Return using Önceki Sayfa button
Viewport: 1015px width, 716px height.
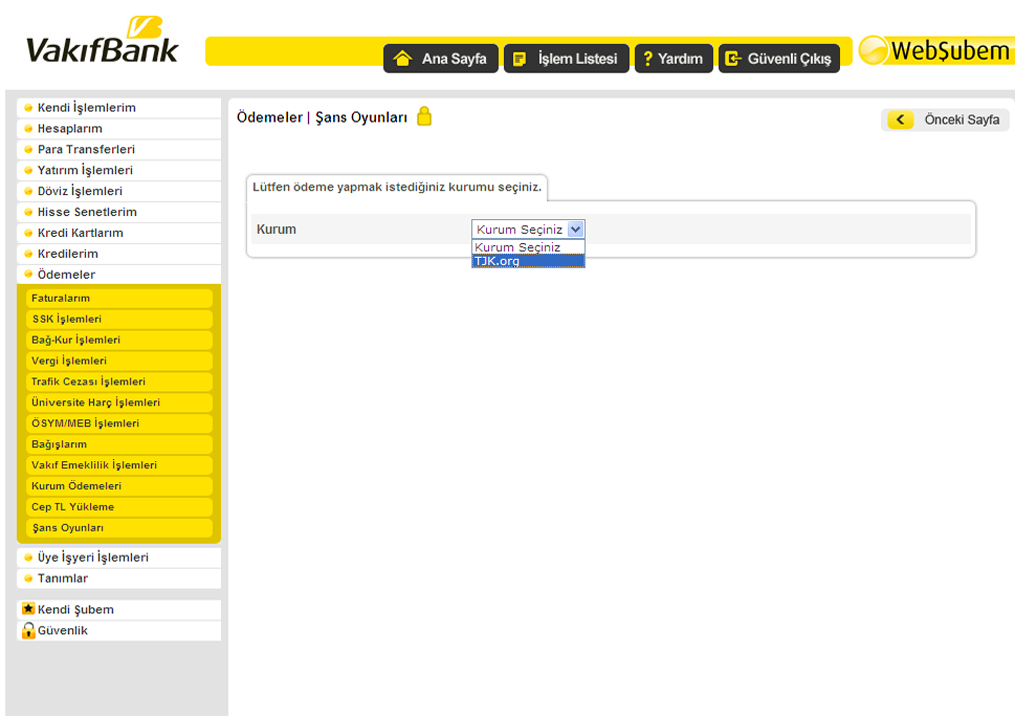[x=944, y=120]
